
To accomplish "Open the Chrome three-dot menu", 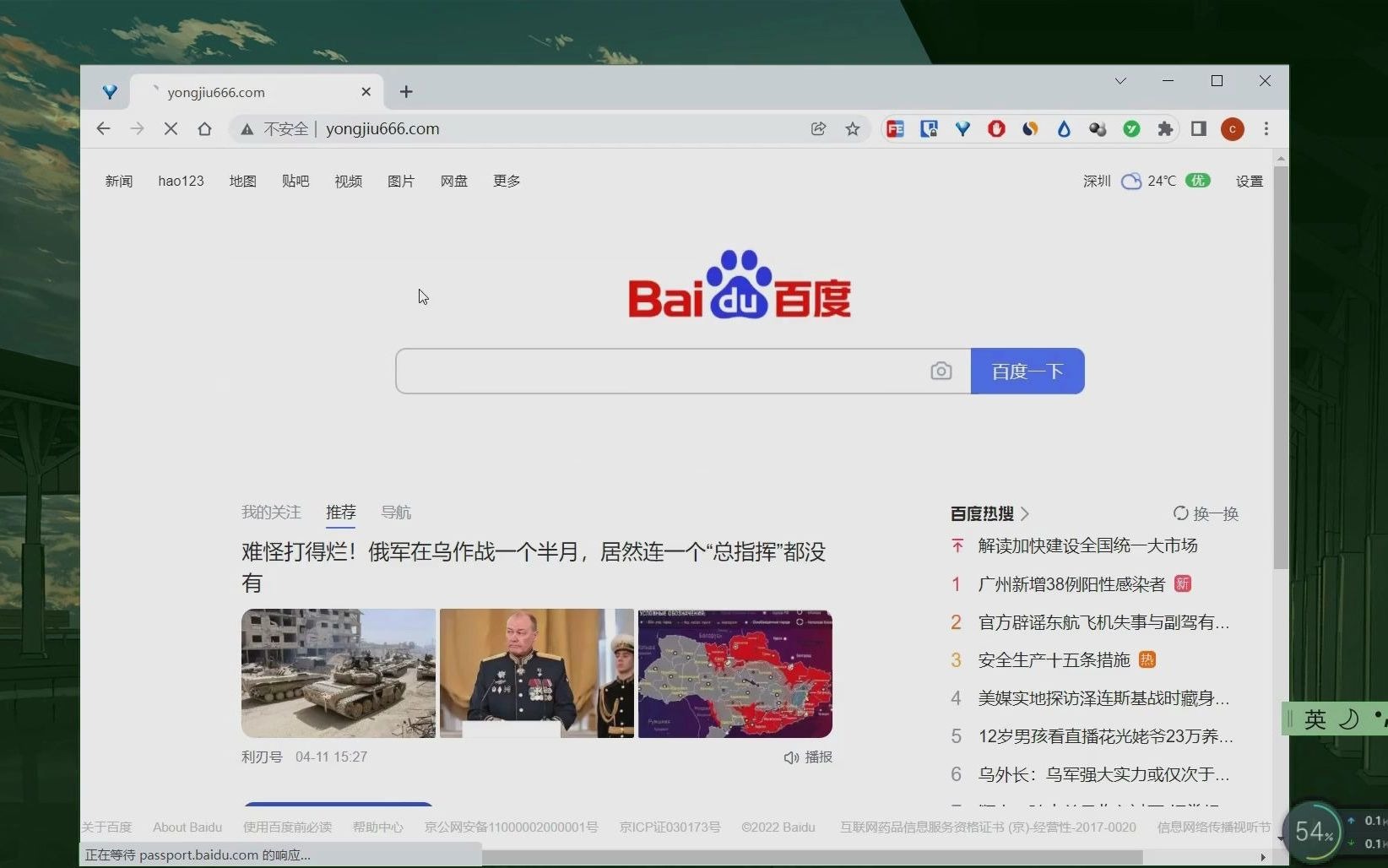I will coord(1266,128).
